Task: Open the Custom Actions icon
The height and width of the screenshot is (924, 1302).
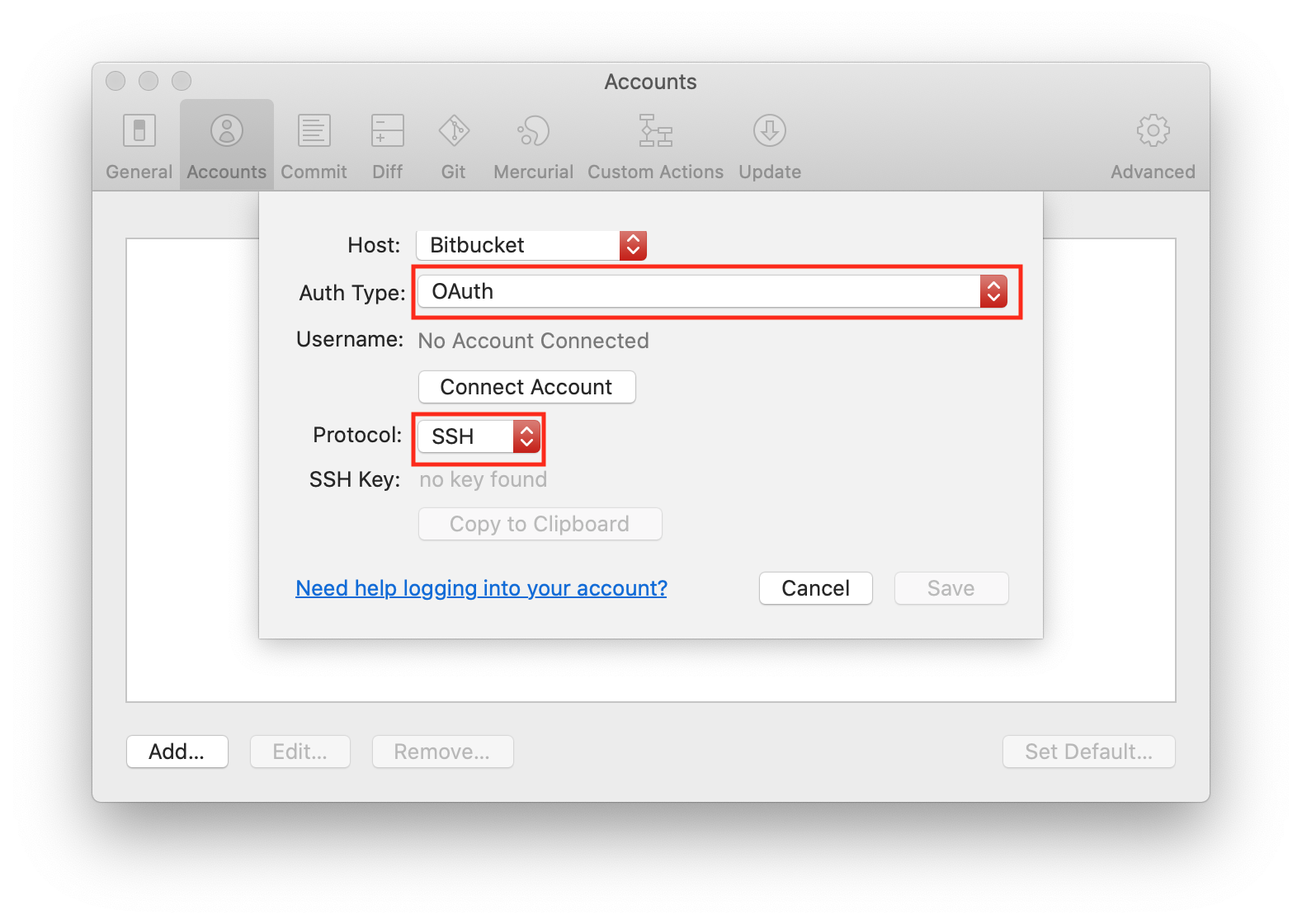Action: tap(655, 130)
